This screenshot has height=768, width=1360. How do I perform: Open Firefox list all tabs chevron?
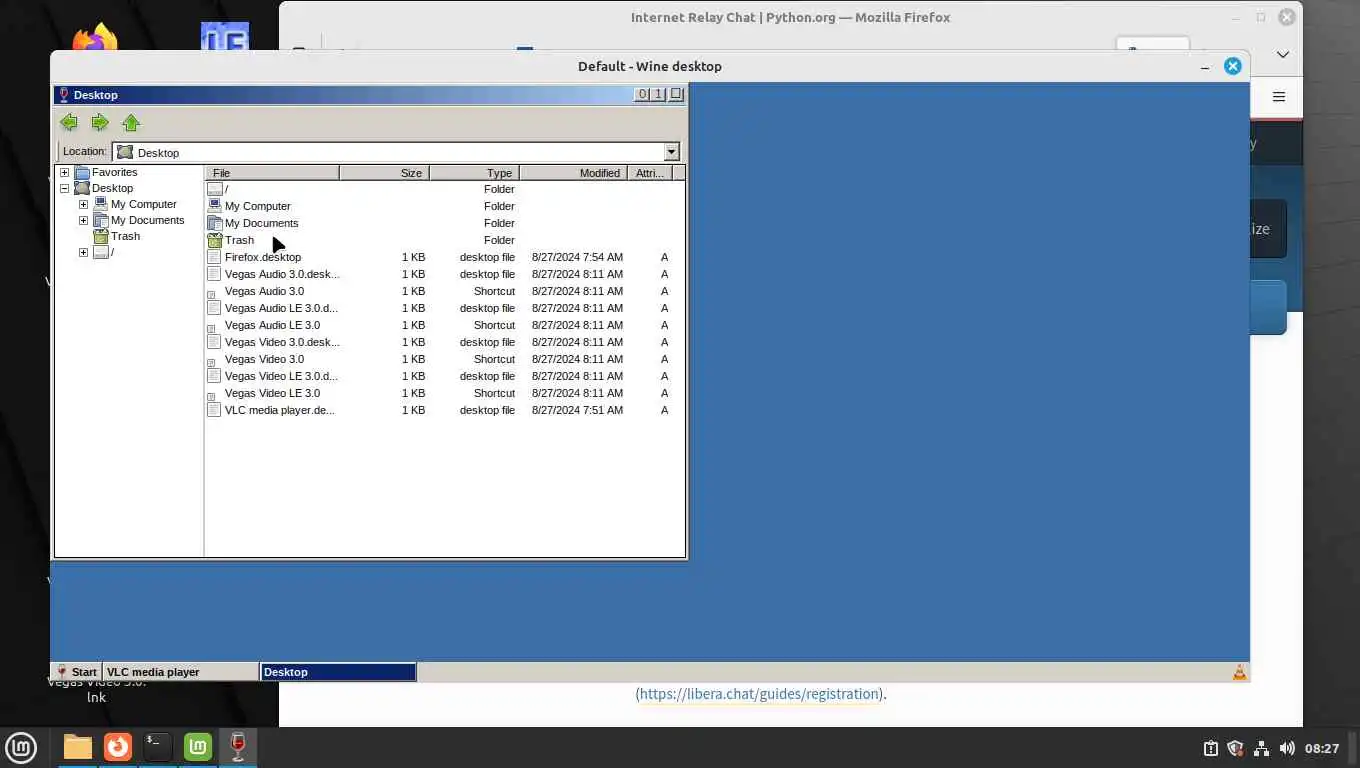(x=1283, y=54)
